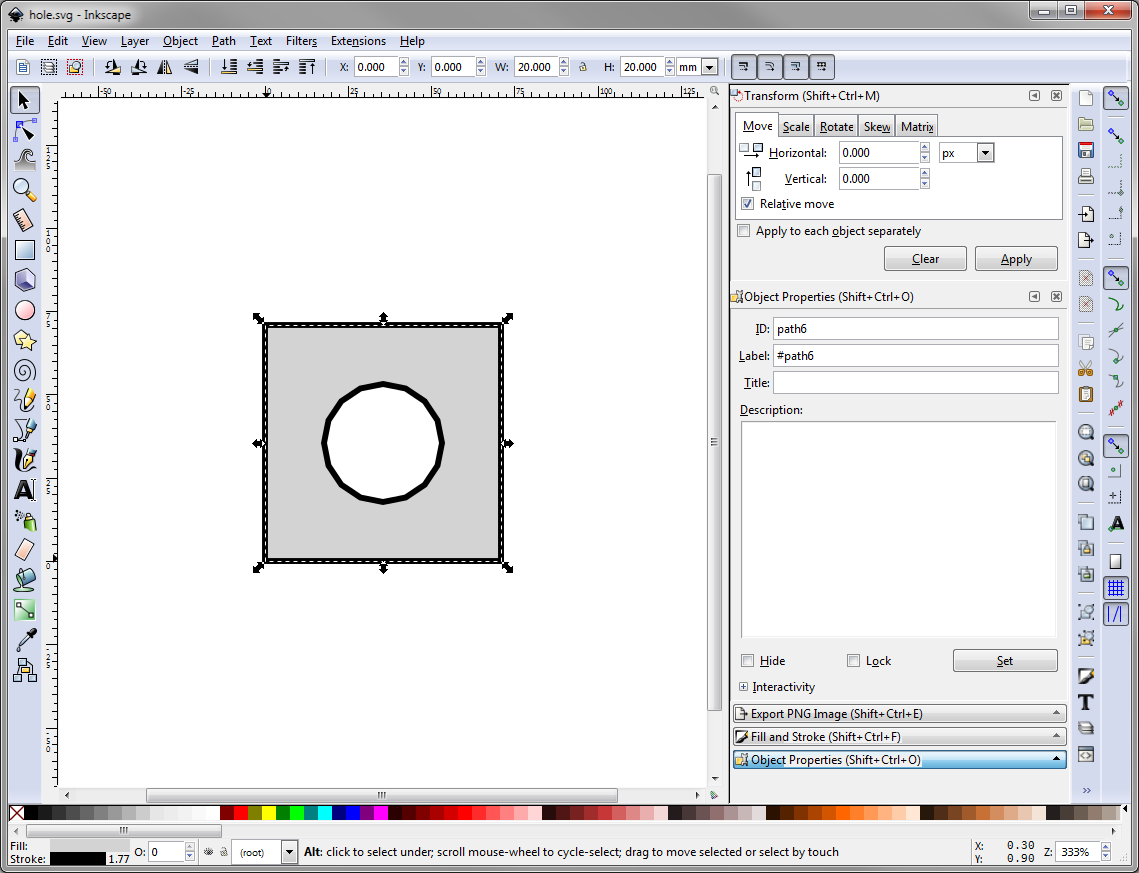Select the Text tool in toolbox

pos(25,490)
